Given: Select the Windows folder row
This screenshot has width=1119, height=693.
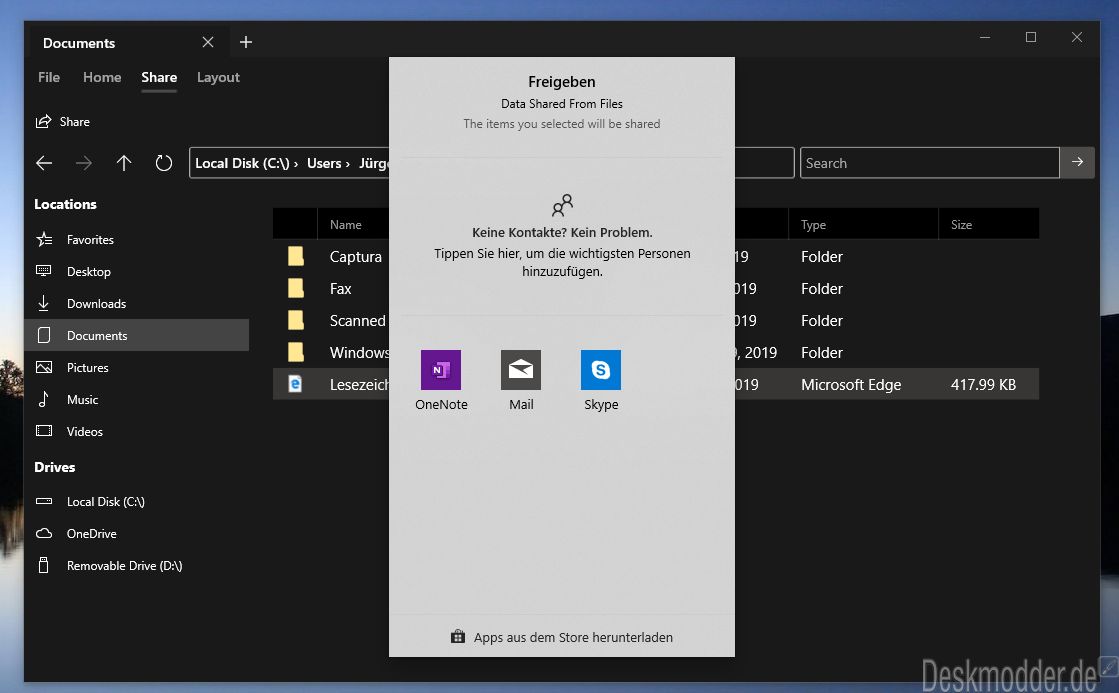Looking at the screenshot, I should (x=656, y=353).
